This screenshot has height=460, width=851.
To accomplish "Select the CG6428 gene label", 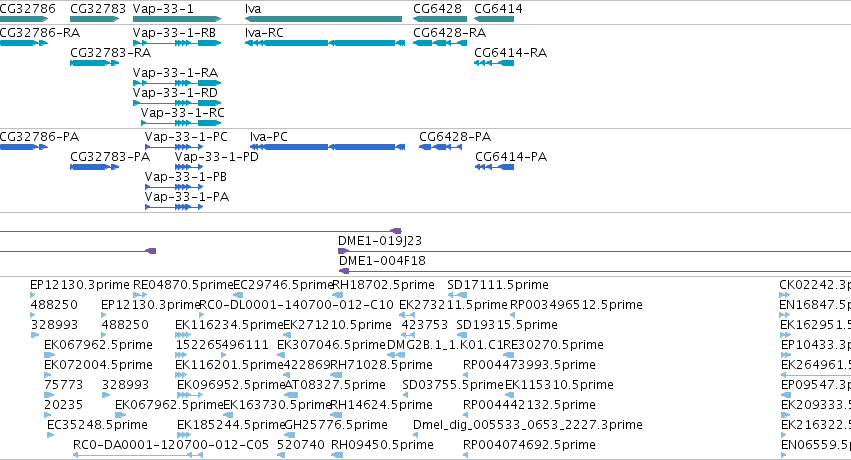I will pyautogui.click(x=437, y=9).
